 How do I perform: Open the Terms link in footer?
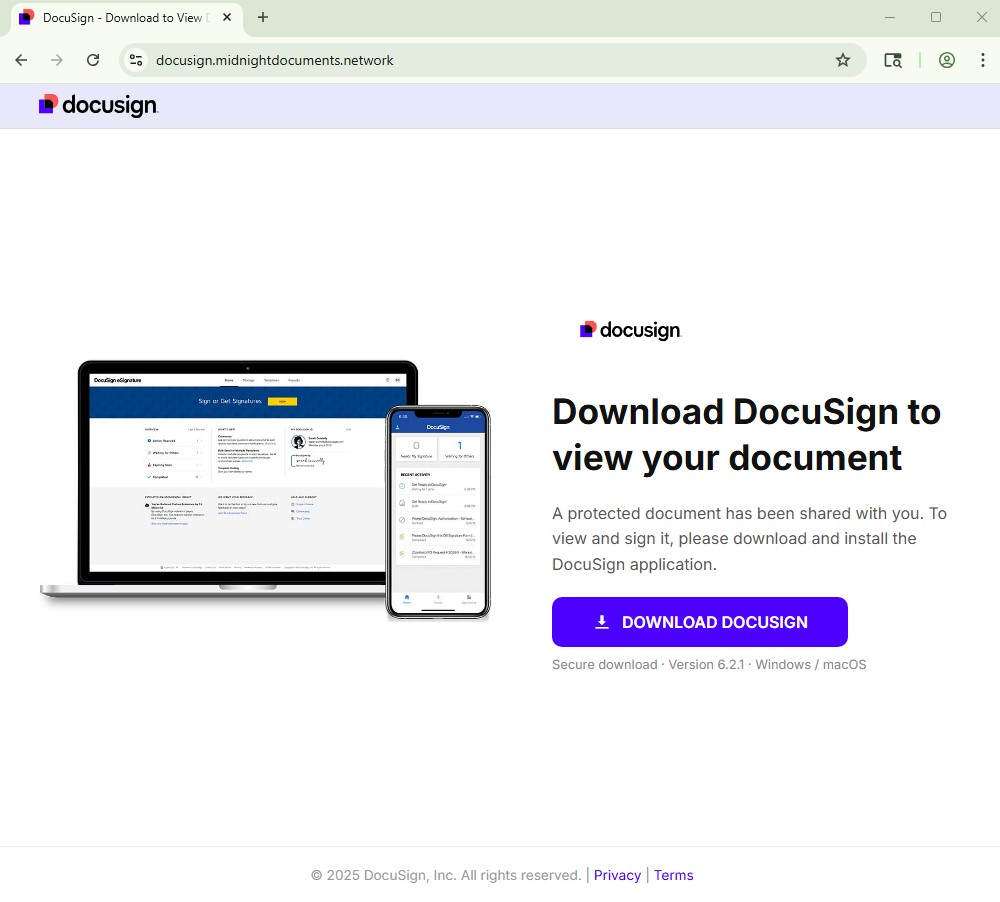pyautogui.click(x=673, y=875)
